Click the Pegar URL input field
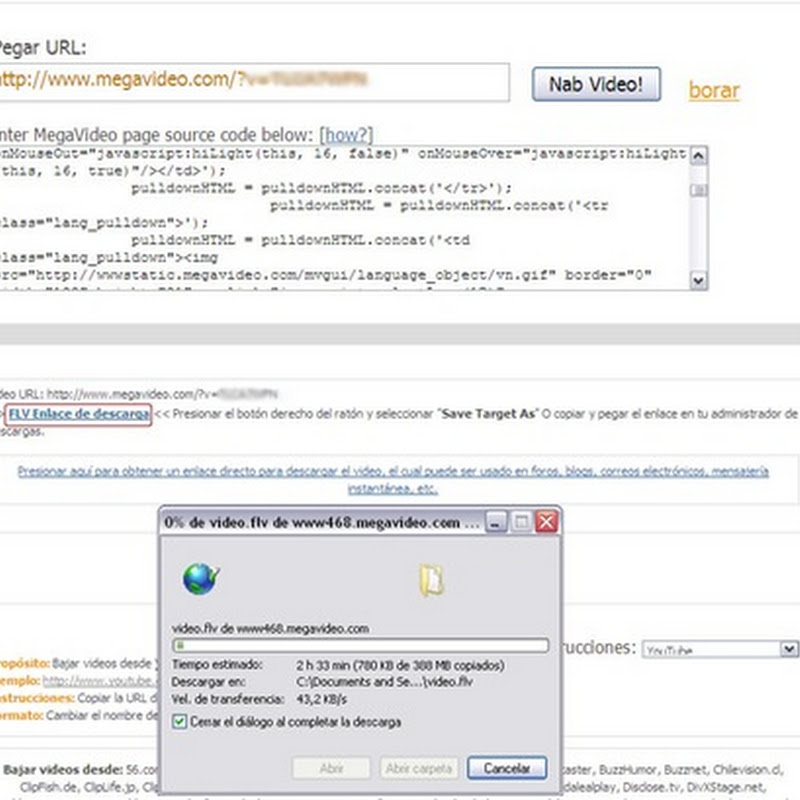Image resolution: width=800 pixels, height=800 pixels. 254,82
